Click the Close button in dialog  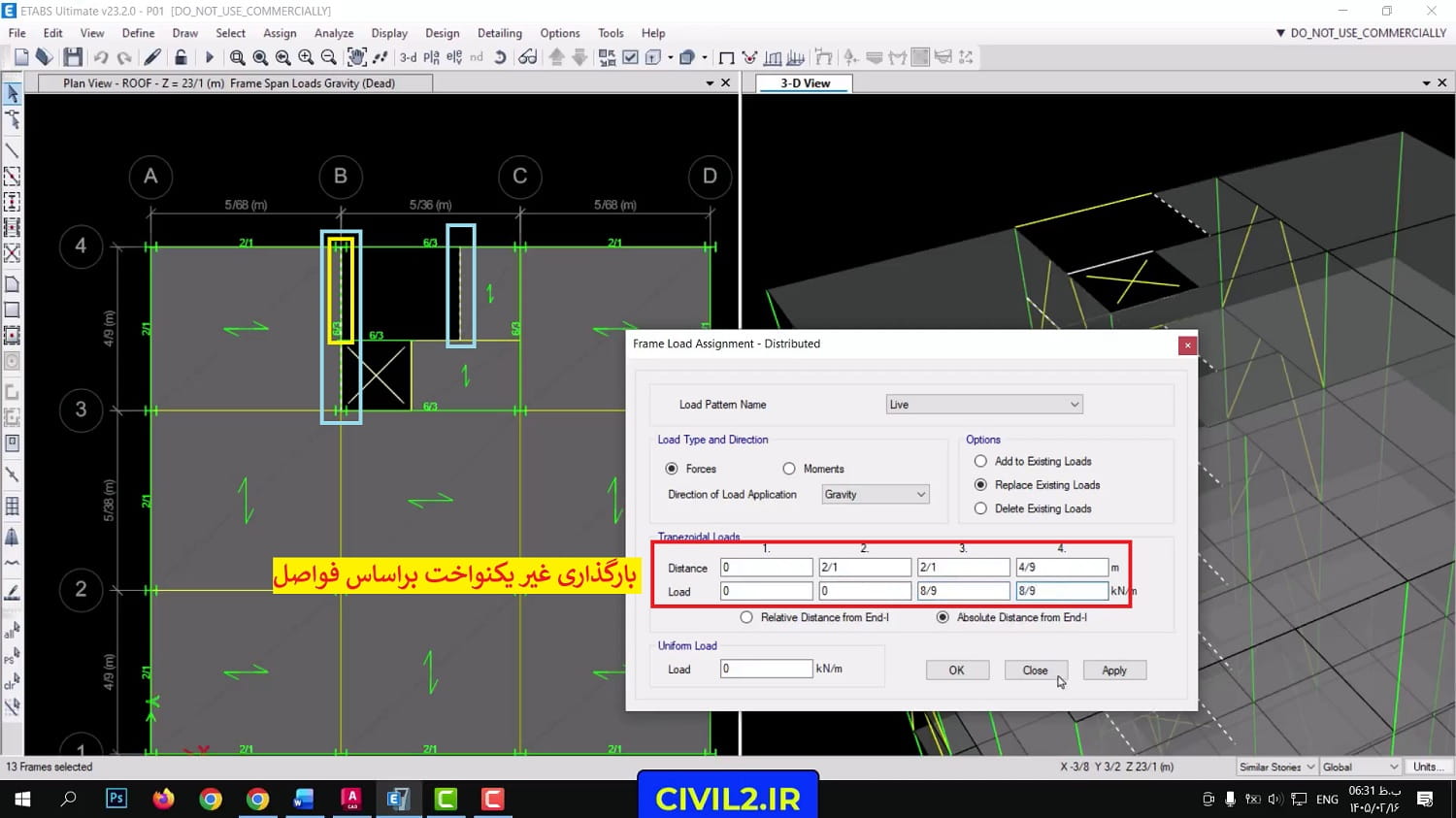[x=1036, y=671]
